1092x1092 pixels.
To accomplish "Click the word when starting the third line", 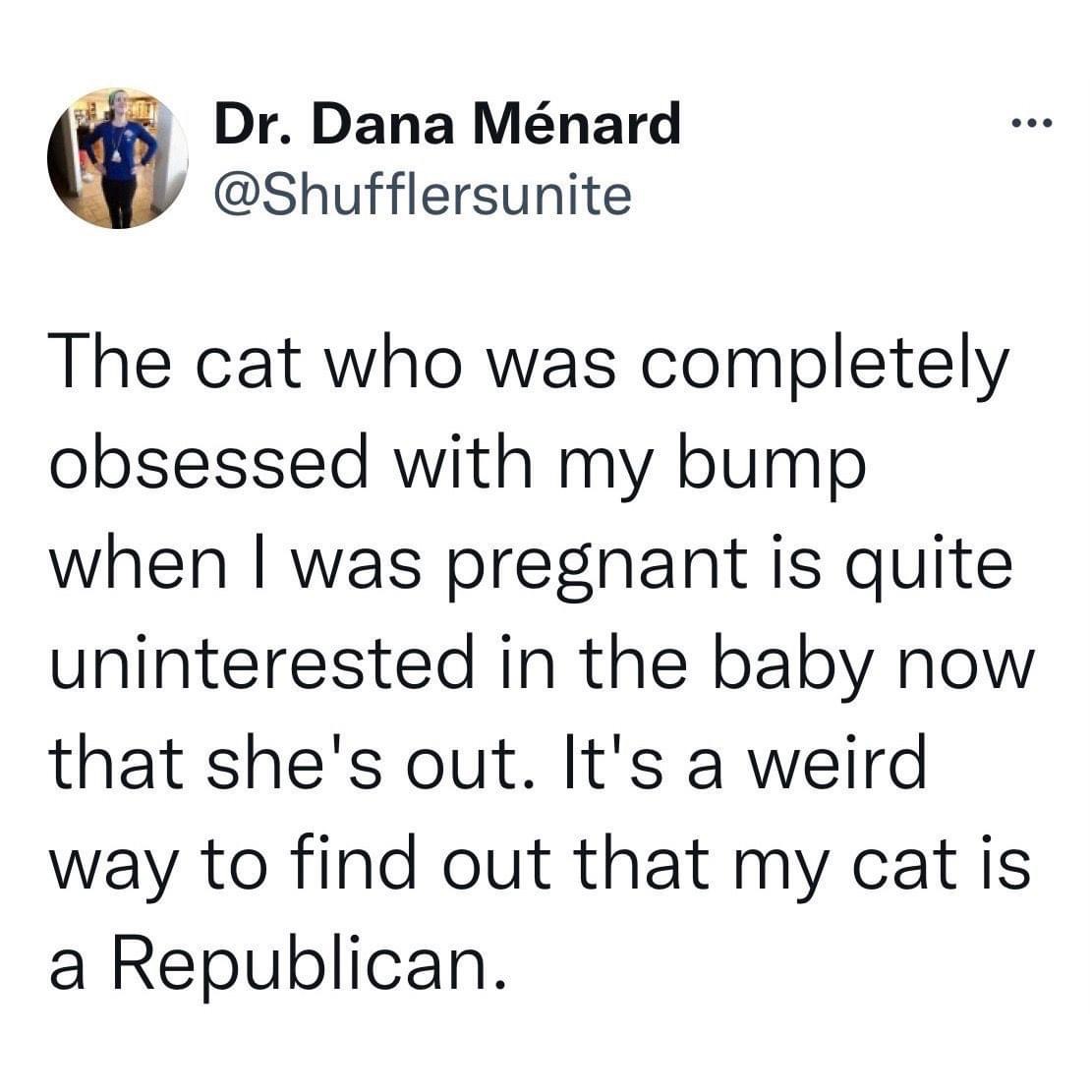I will pos(139,562).
